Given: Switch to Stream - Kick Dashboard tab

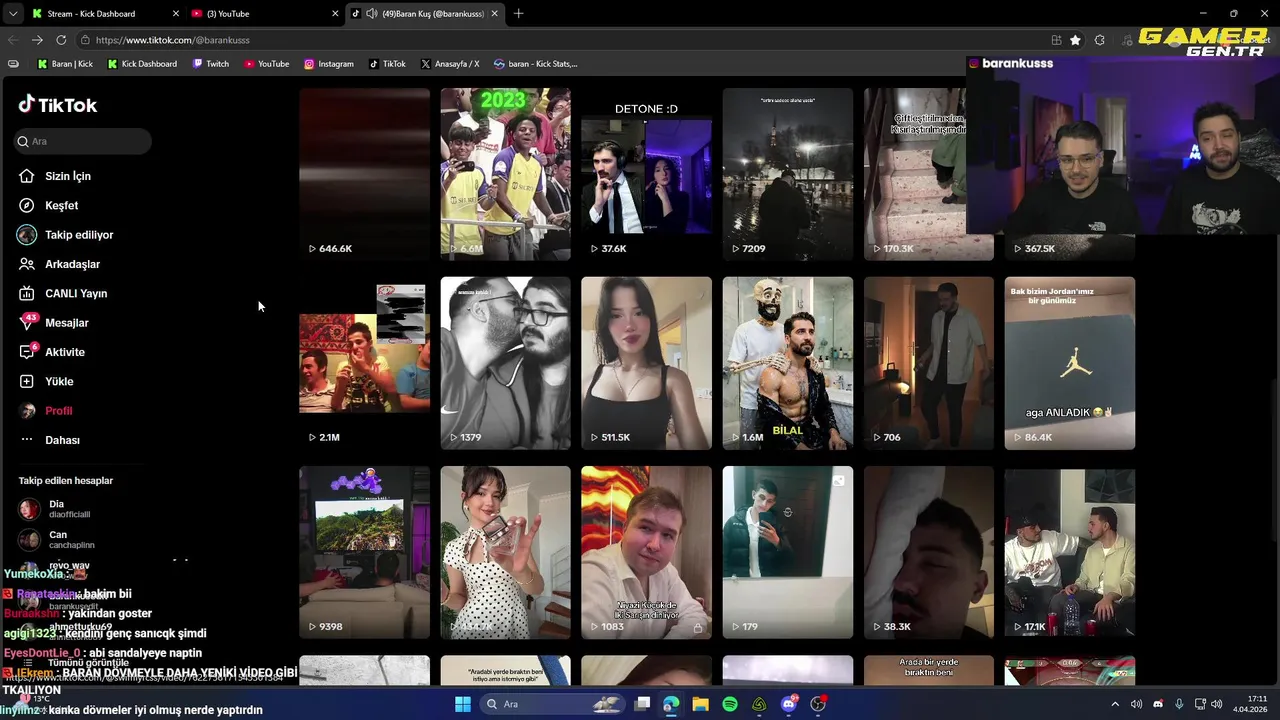Looking at the screenshot, I should point(105,14).
